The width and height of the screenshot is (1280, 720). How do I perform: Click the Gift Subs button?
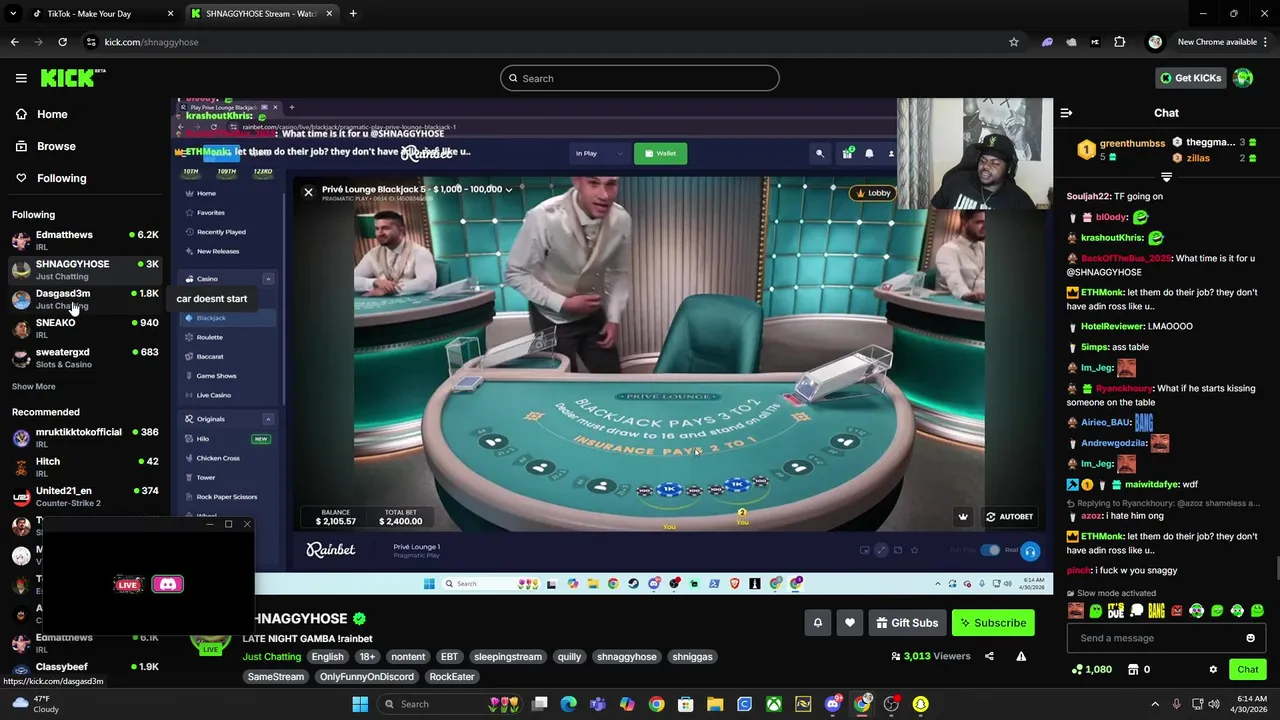click(x=907, y=623)
